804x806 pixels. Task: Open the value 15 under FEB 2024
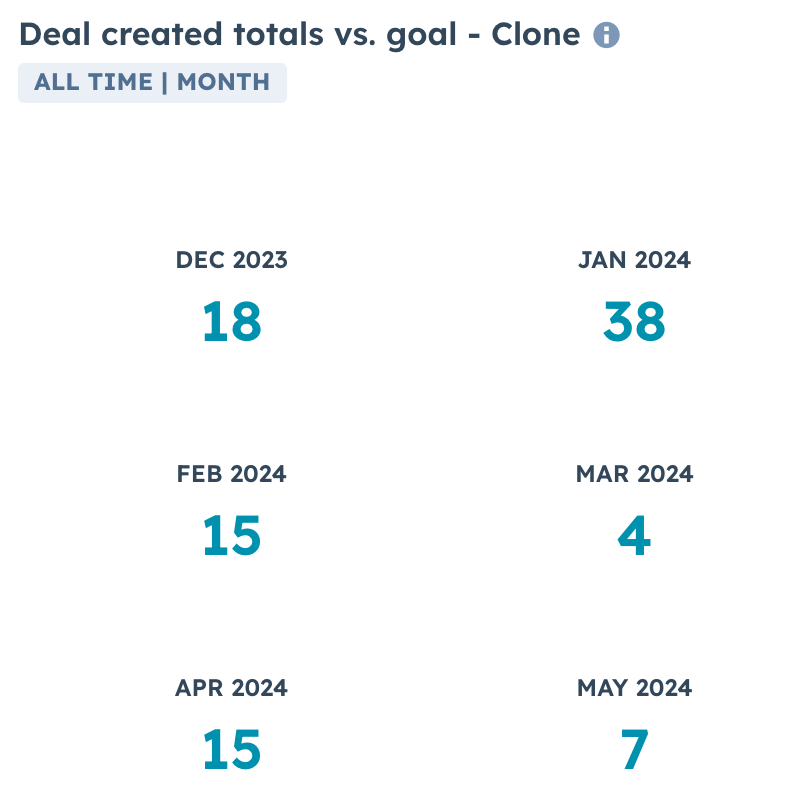tap(231, 537)
